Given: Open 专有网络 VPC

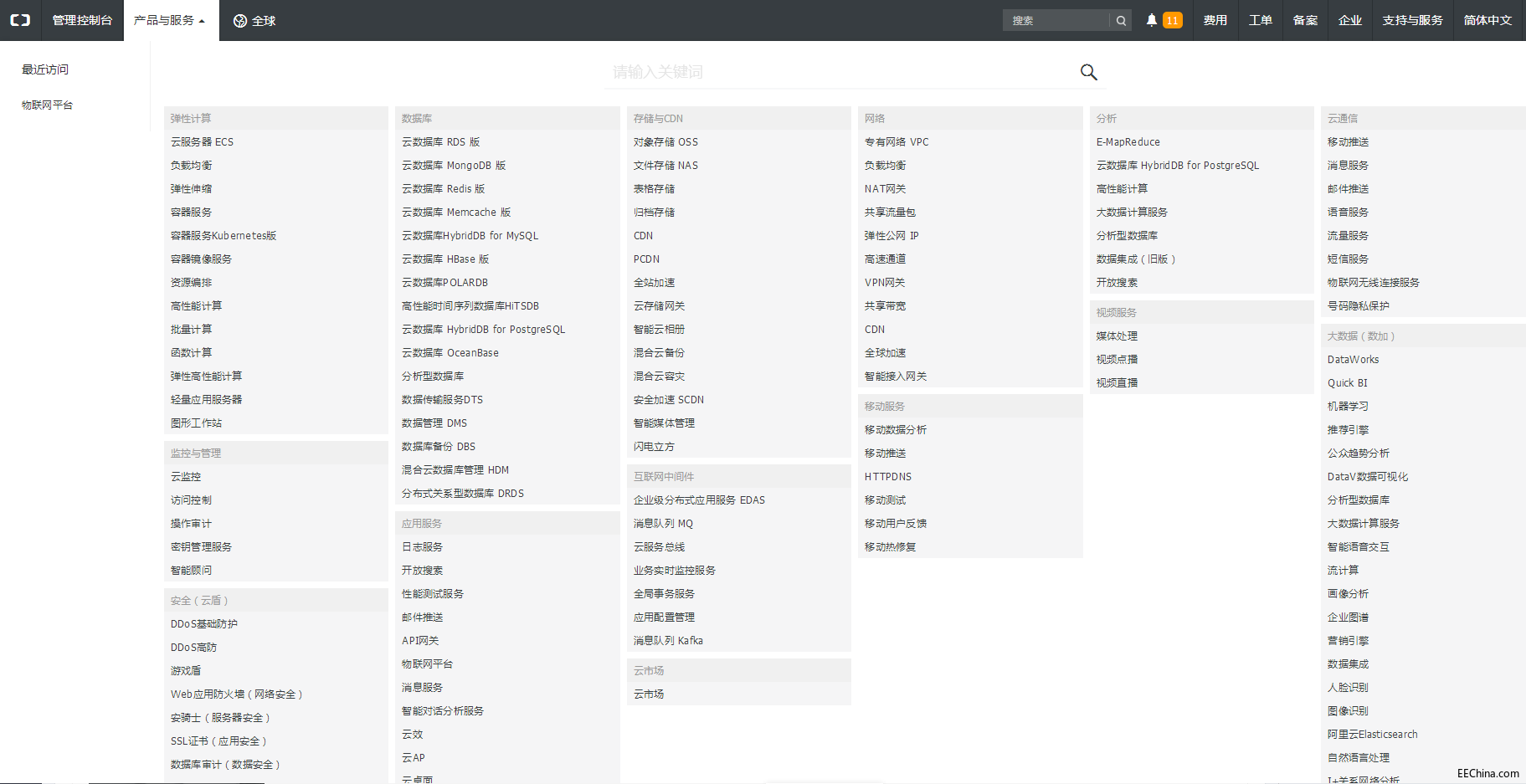Looking at the screenshot, I should 897,141.
